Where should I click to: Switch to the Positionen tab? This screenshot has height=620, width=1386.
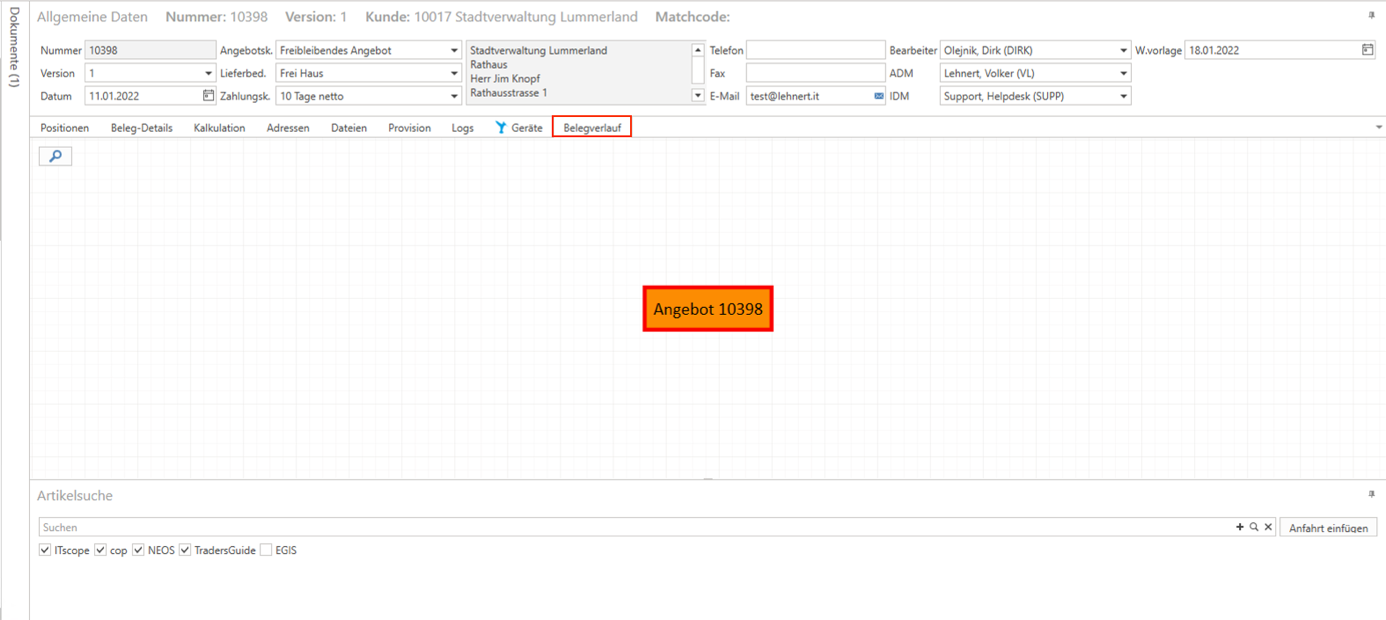click(x=64, y=128)
